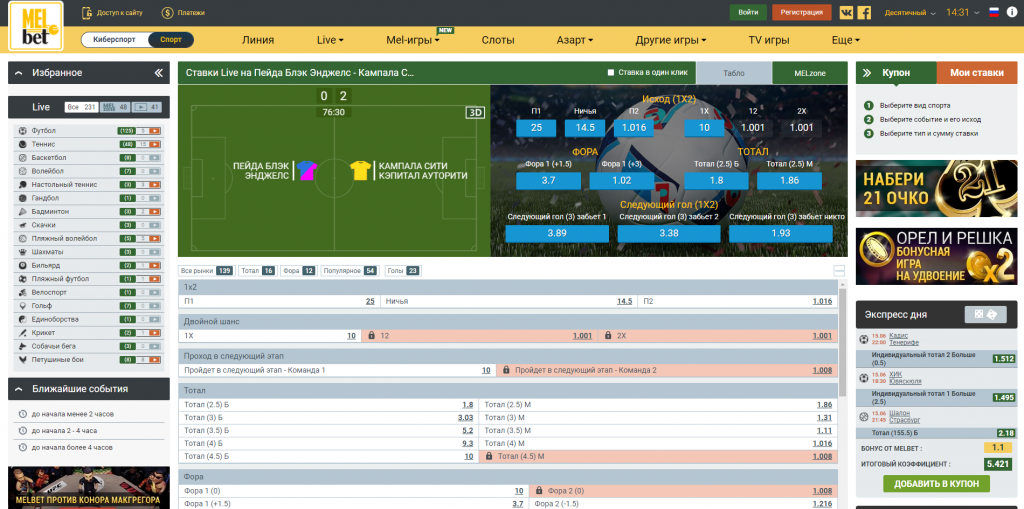Image resolution: width=1024 pixels, height=509 pixels.
Task: Open the MELbet logo home link
Action: point(36,26)
